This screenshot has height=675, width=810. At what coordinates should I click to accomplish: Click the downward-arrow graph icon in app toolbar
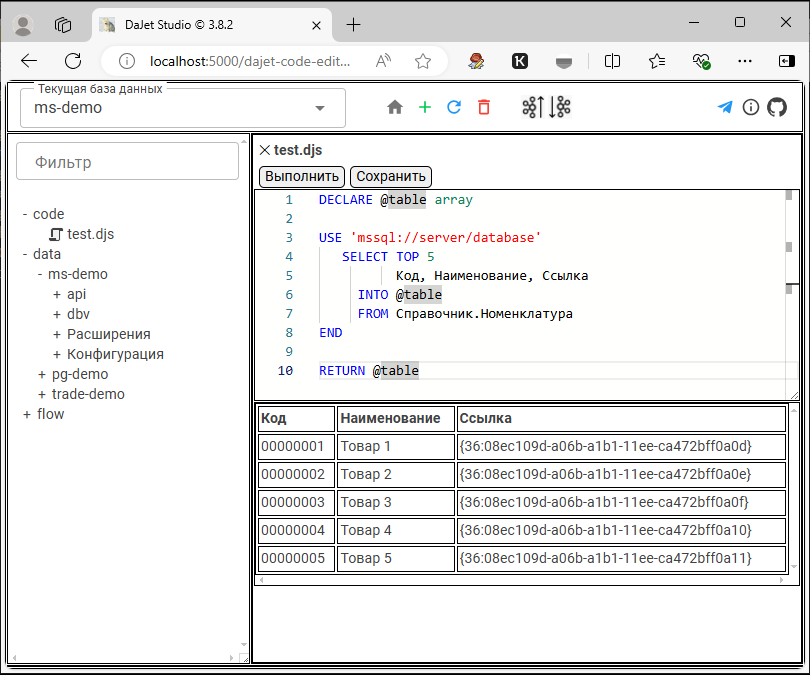click(x=560, y=107)
